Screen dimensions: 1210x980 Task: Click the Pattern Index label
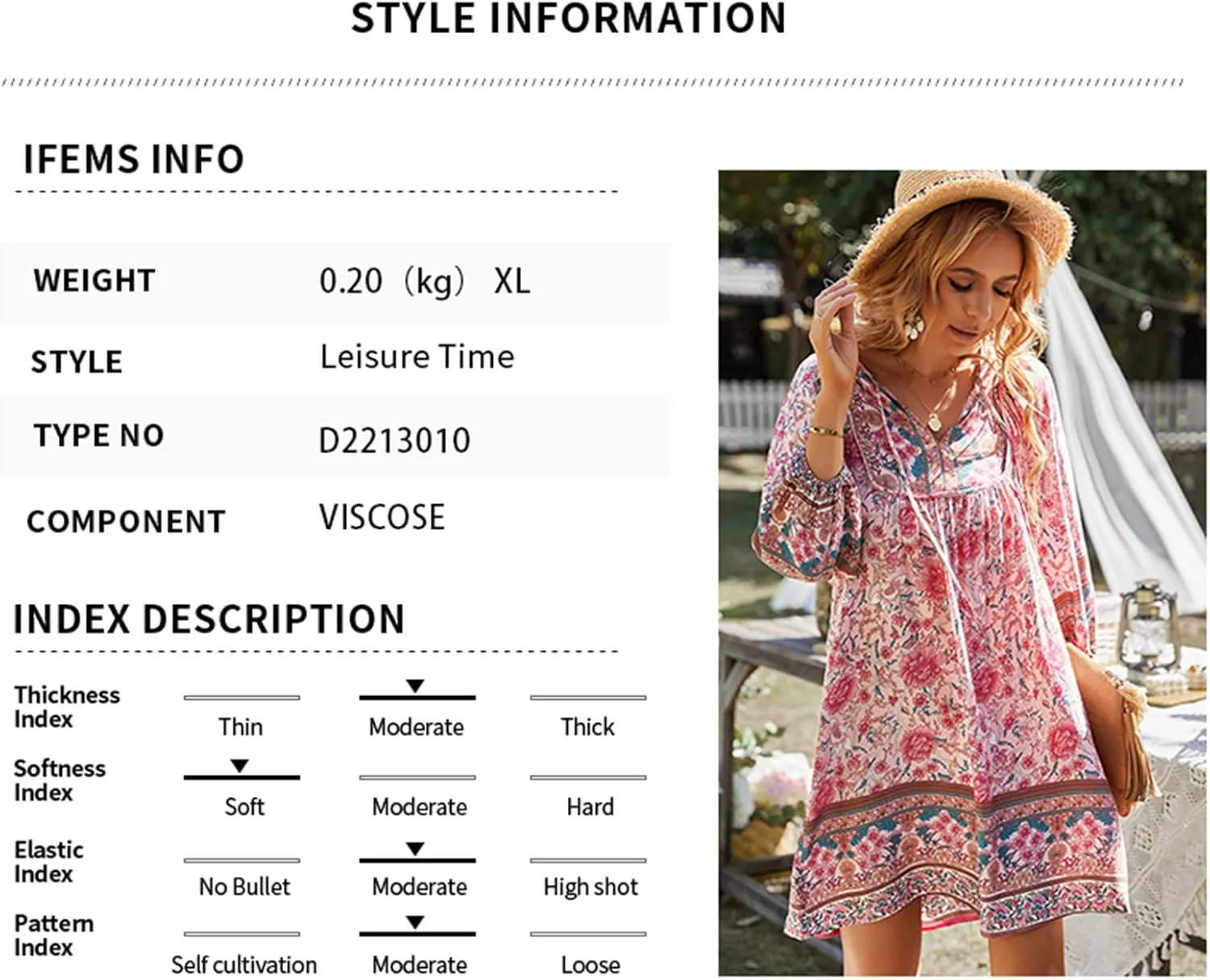click(x=54, y=935)
